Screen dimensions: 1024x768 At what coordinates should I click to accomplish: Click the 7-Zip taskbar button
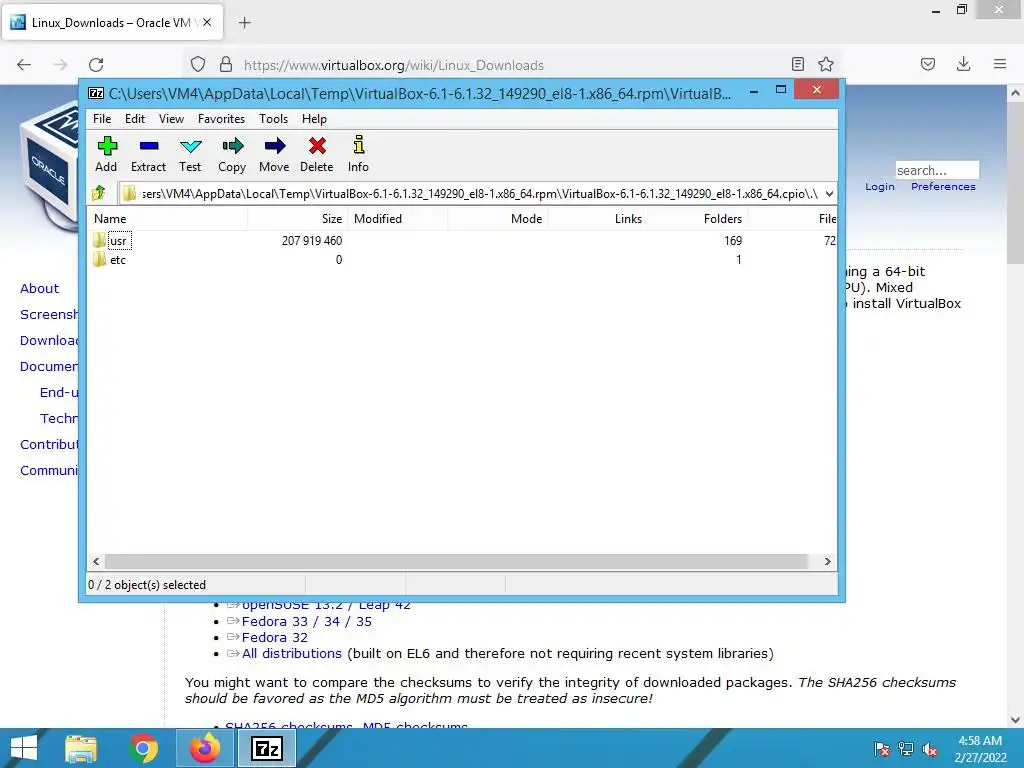point(267,748)
